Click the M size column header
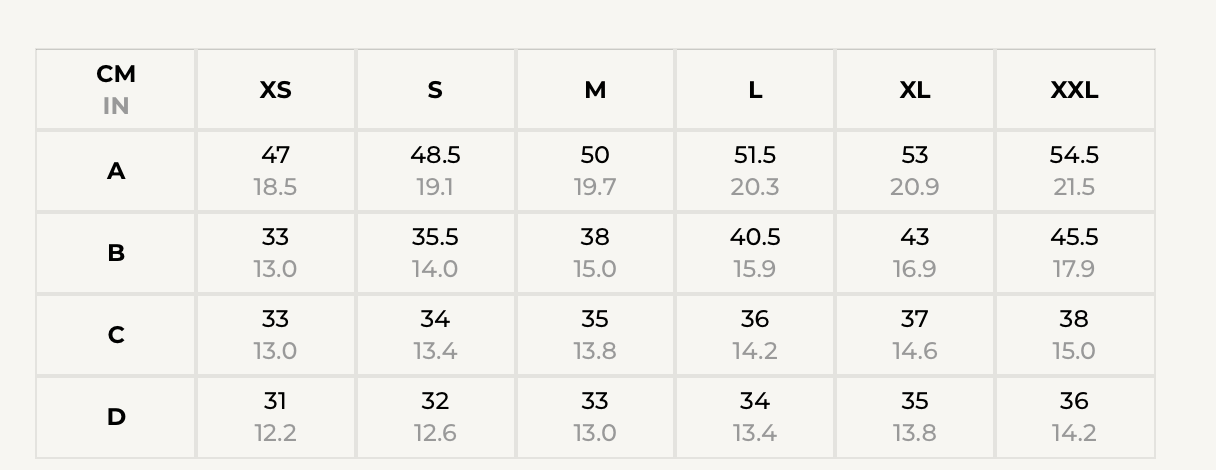This screenshot has height=470, width=1216. 595,90
